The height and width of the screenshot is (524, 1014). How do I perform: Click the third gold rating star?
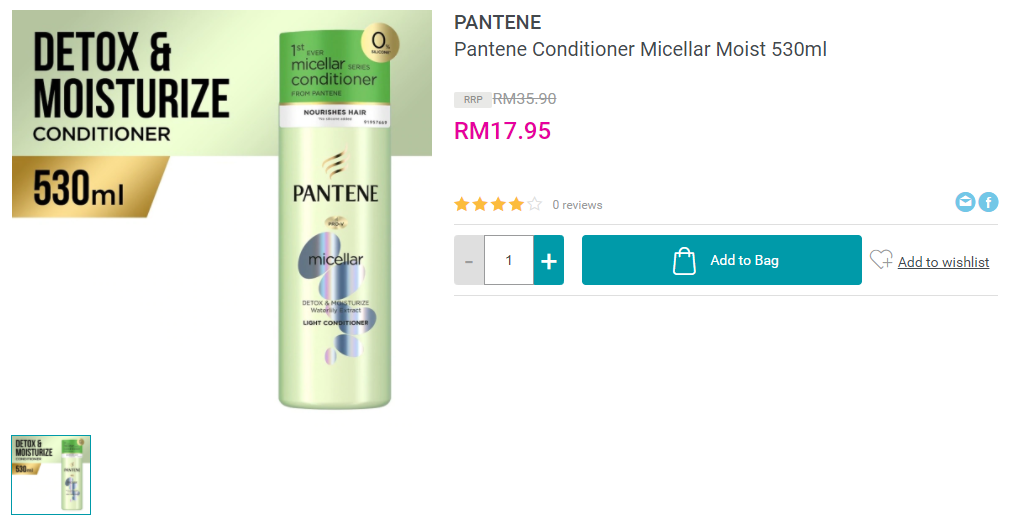[498, 205]
